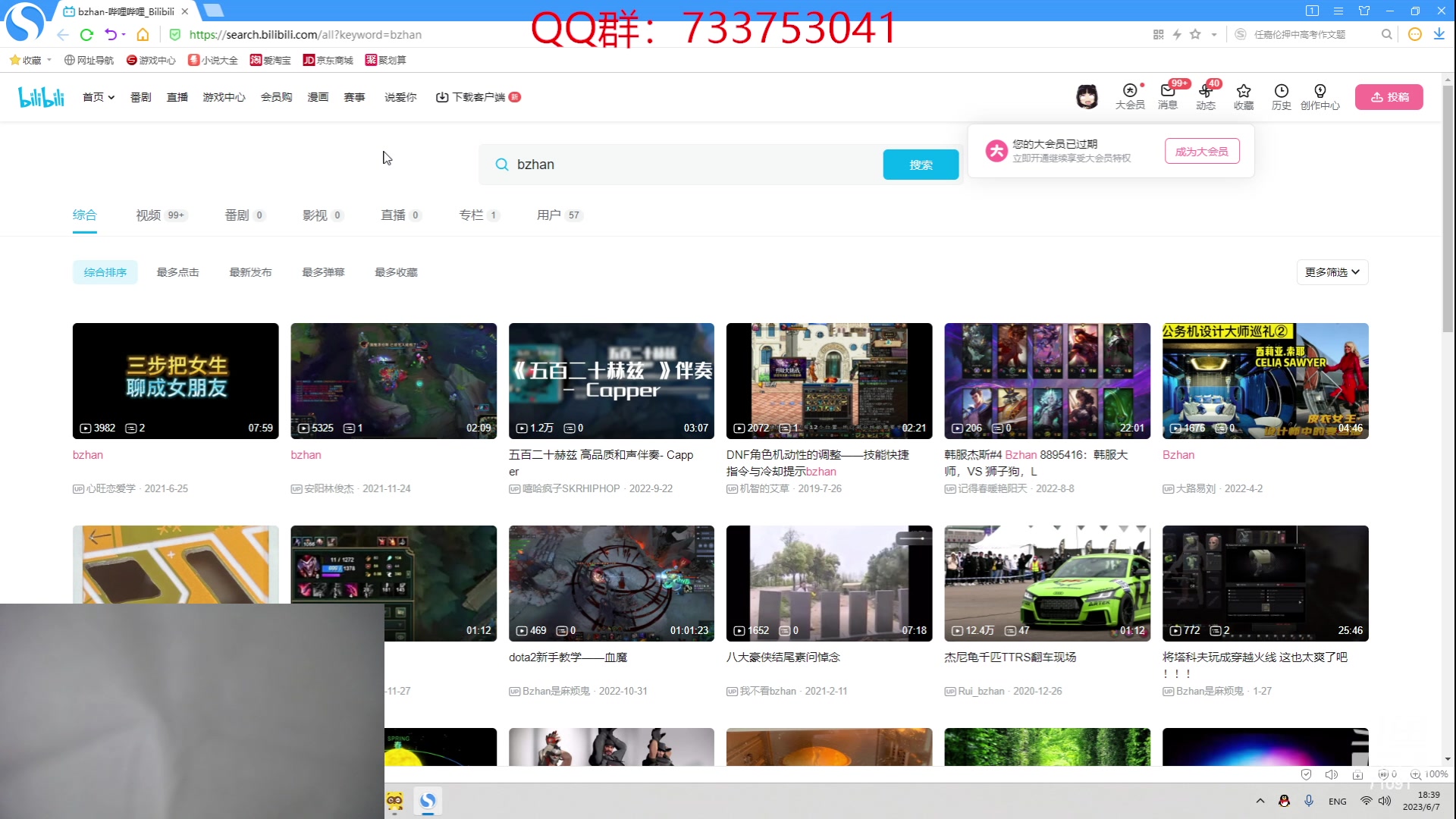The image size is (1456, 819).
Task: Open the green car 杰尼龟千匹TTRS video thumbnail
Action: 1047,583
